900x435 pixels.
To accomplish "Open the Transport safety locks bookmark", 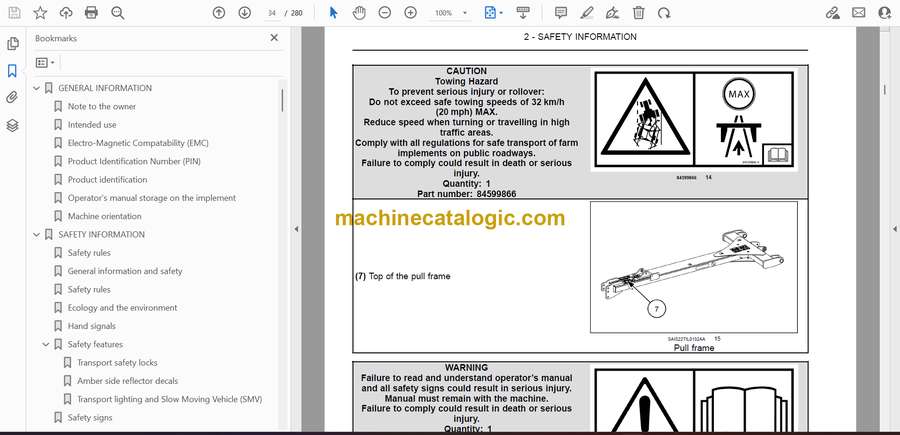I will (x=117, y=363).
